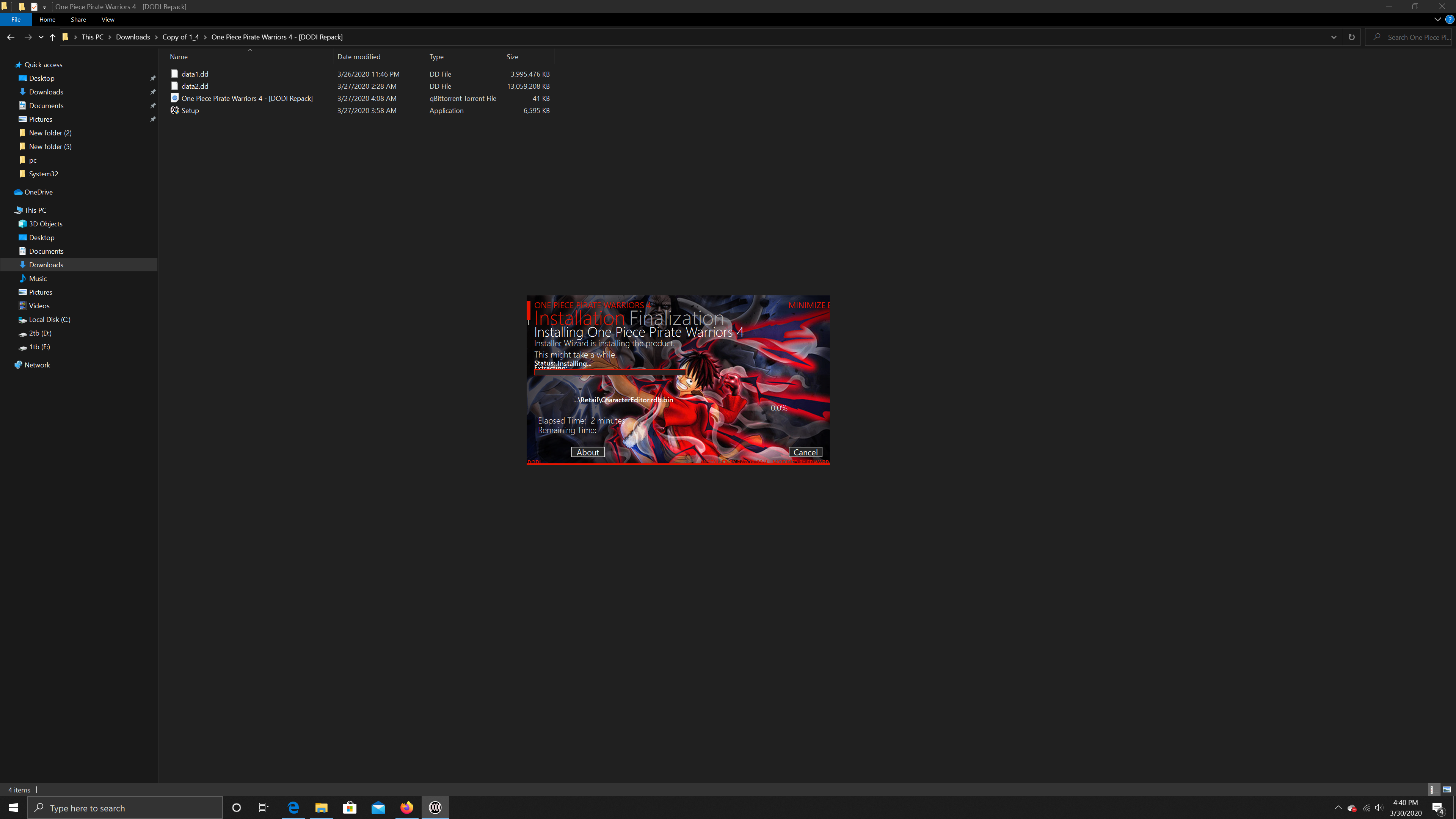The width and height of the screenshot is (1456, 819).
Task: Cancel the game installation
Action: 805,452
